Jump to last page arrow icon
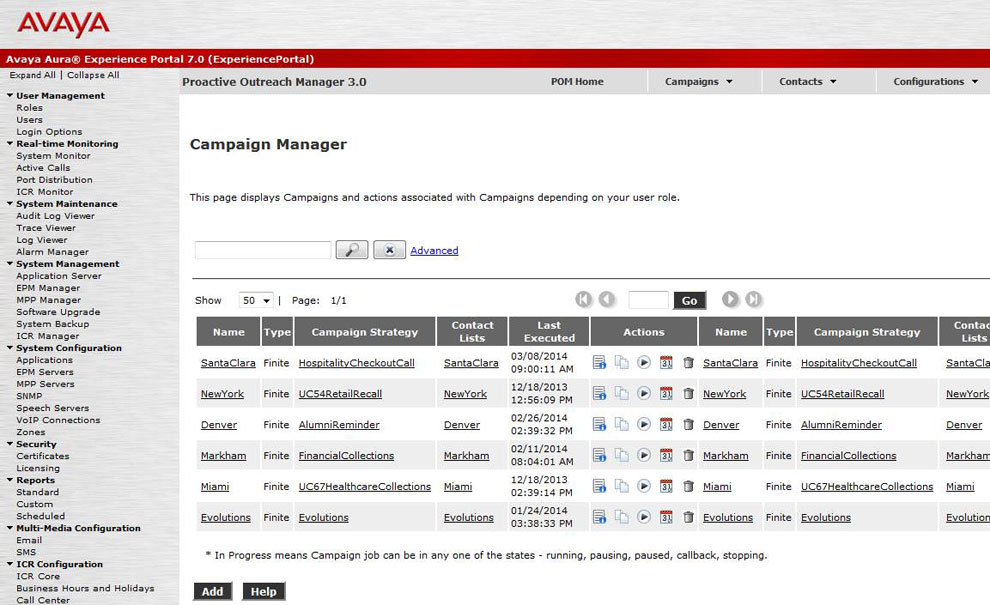This screenshot has width=990, height=605. [754, 299]
